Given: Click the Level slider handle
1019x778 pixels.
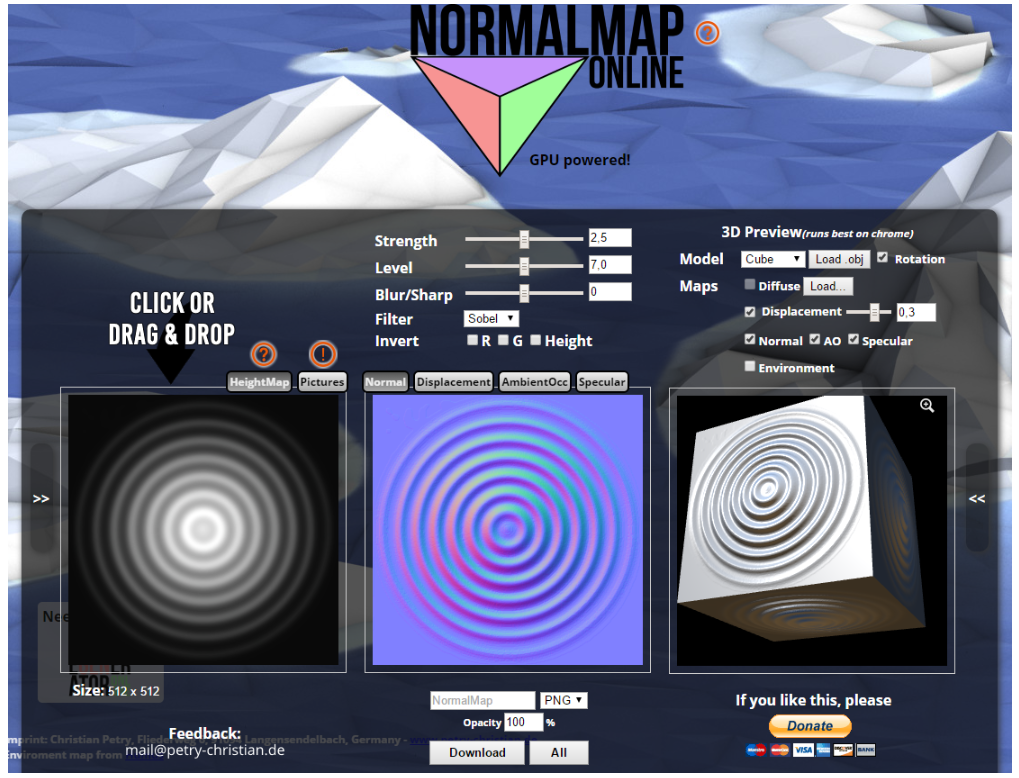Looking at the screenshot, I should click(524, 266).
